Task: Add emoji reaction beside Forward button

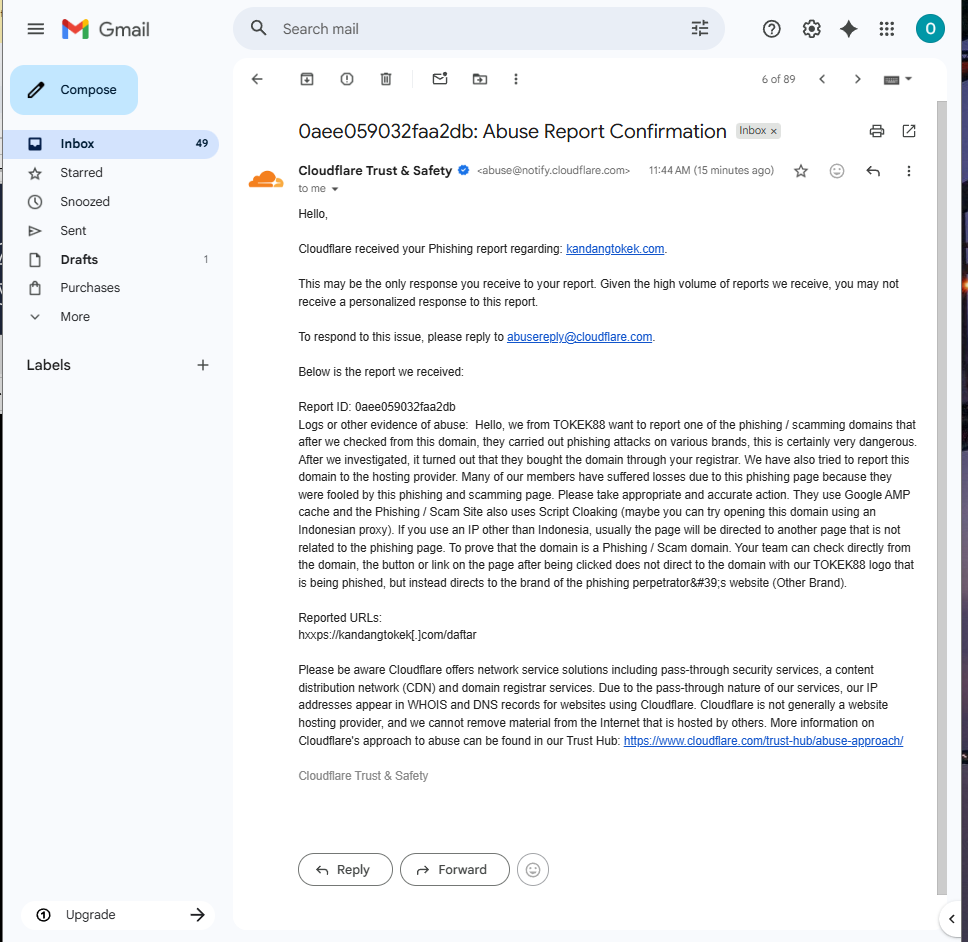Action: coord(533,870)
